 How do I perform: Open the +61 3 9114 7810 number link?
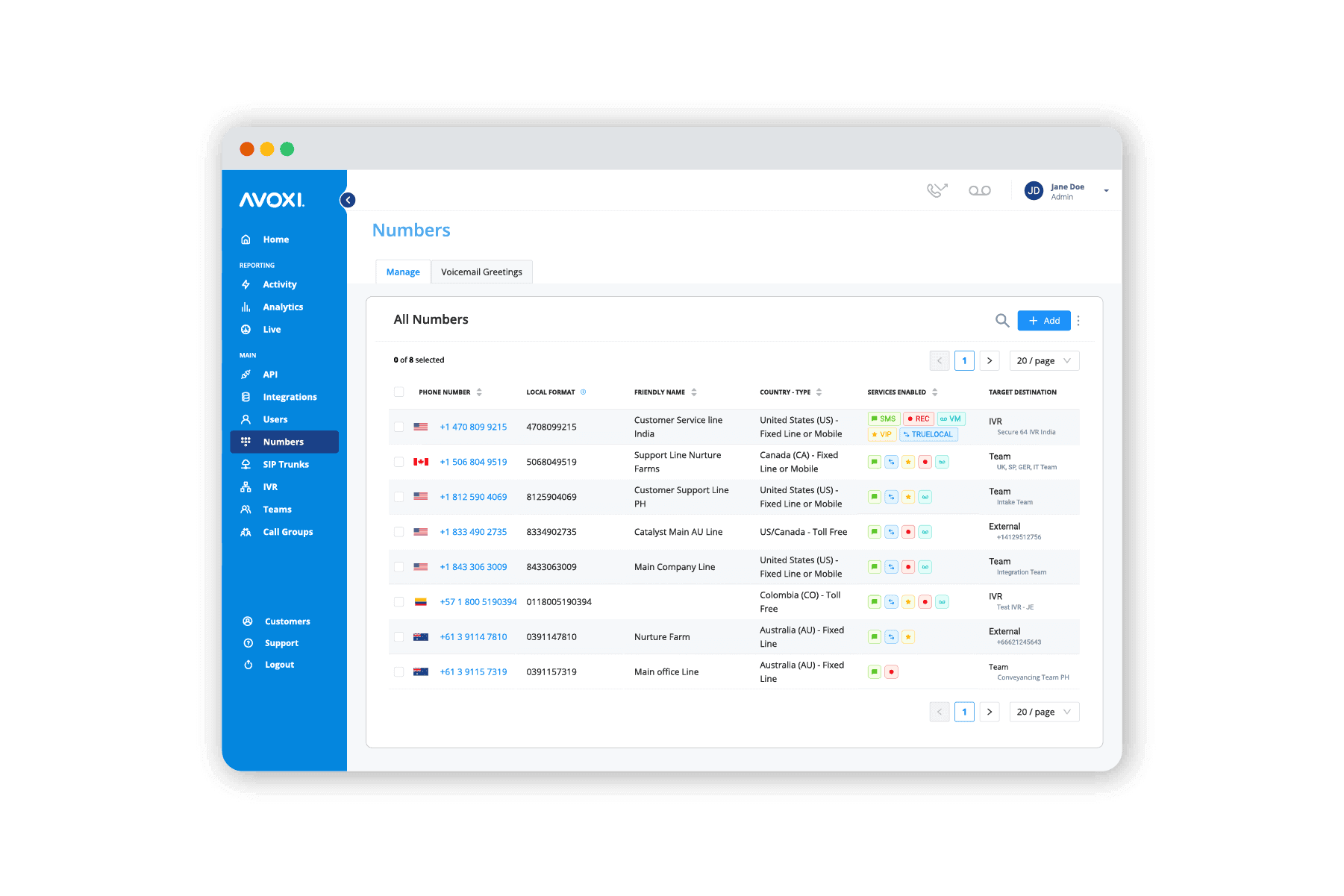(473, 637)
